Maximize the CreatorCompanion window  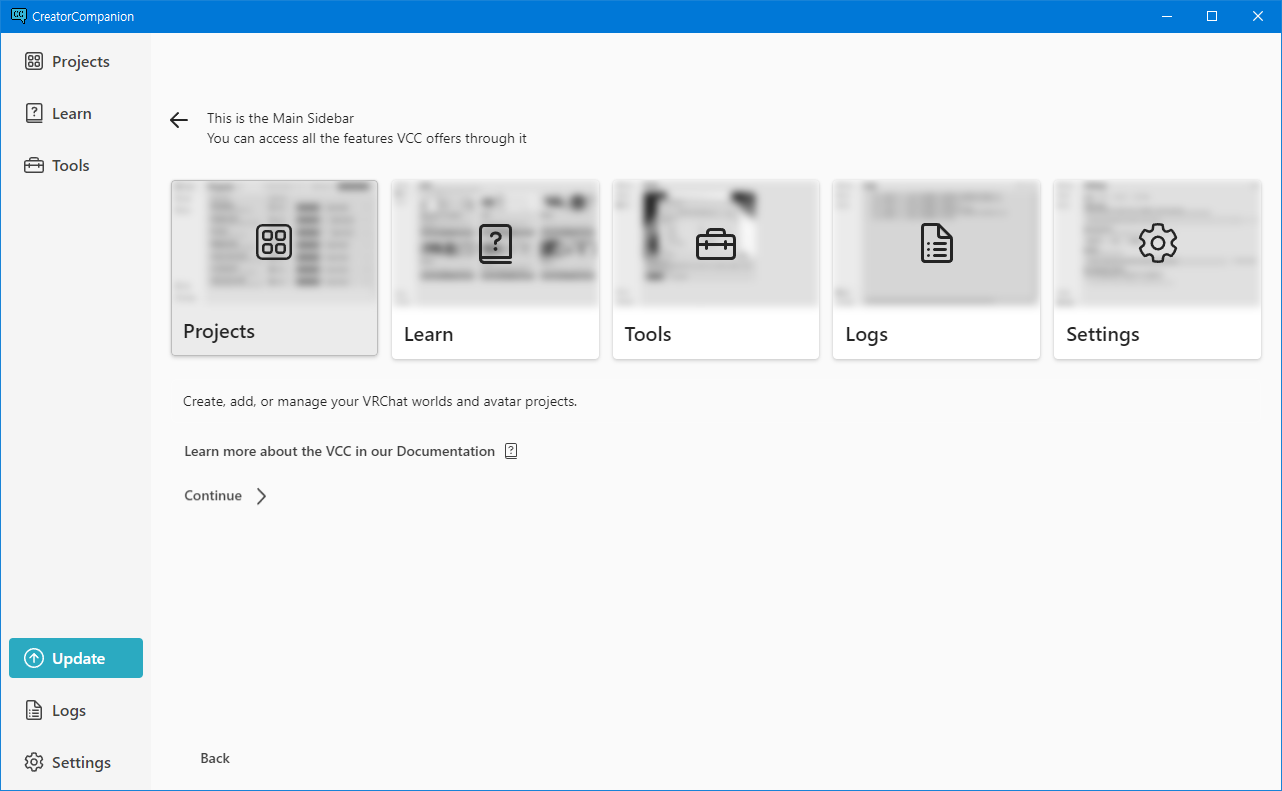tap(1212, 16)
